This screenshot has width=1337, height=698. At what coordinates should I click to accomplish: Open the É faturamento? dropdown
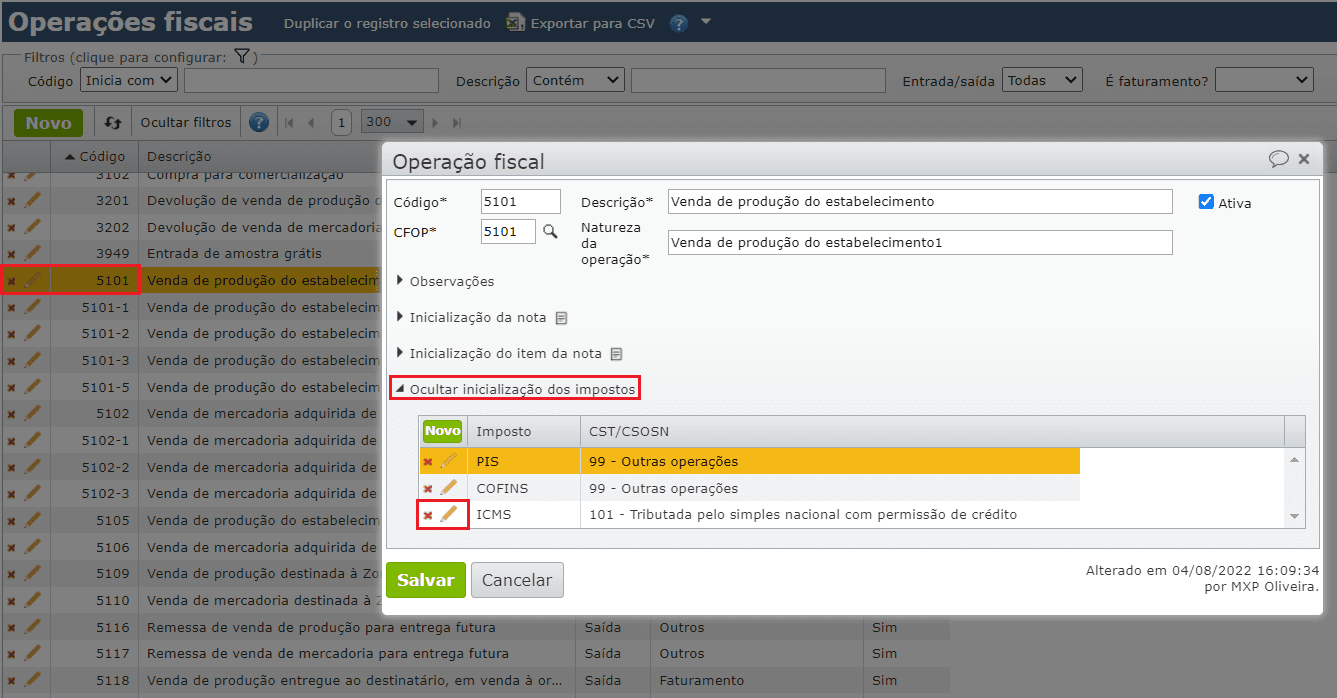1264,80
